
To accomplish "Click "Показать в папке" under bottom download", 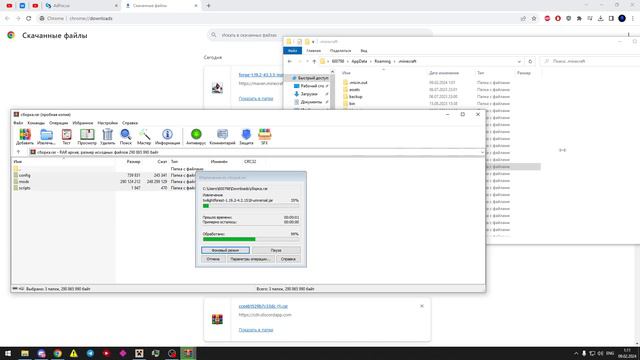I will click(x=256, y=330).
